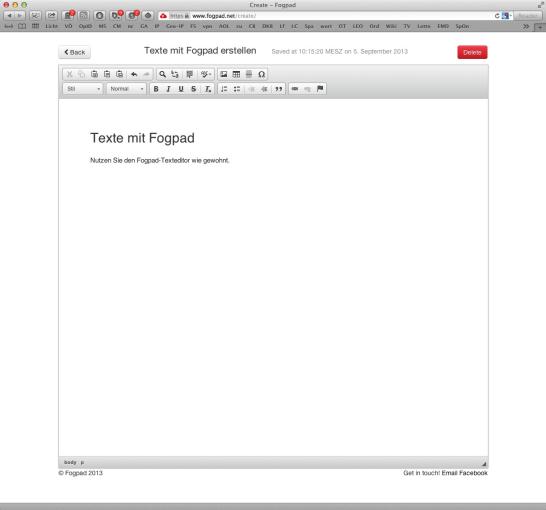Click the saved timestamp text
Screen dimensions: 546x510
pos(340,52)
